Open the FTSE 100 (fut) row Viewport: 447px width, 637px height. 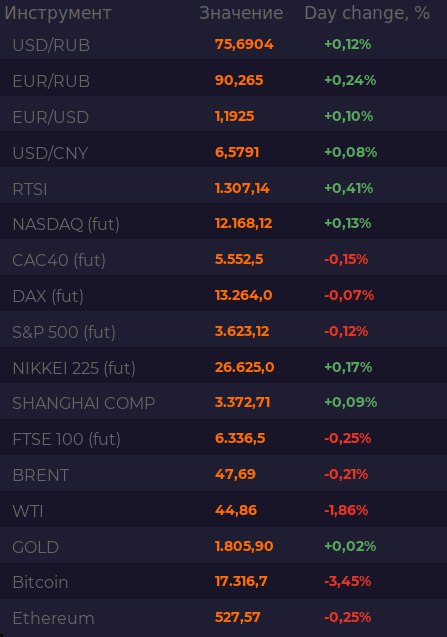[224, 439]
